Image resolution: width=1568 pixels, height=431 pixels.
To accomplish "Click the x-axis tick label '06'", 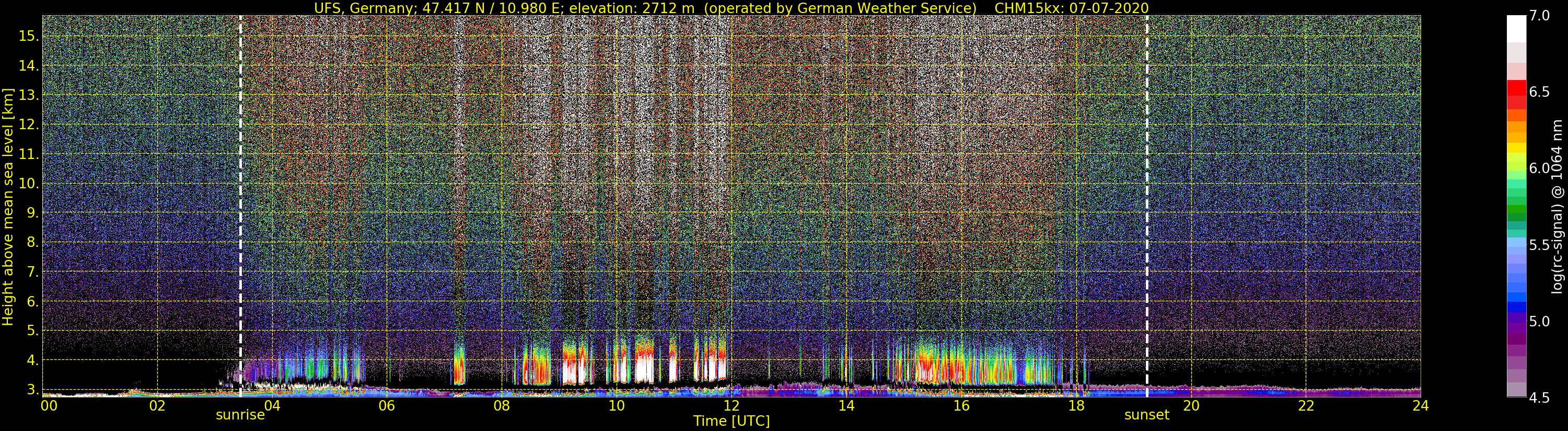I will point(387,406).
